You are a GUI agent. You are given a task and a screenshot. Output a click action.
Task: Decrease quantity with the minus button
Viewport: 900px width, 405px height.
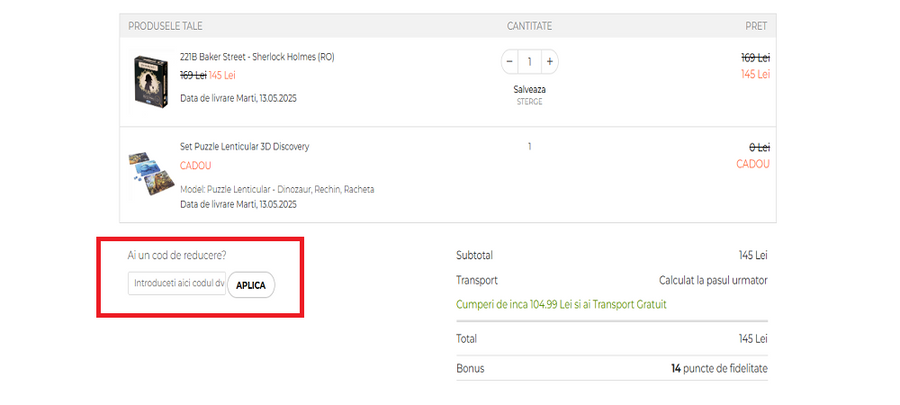click(x=510, y=61)
